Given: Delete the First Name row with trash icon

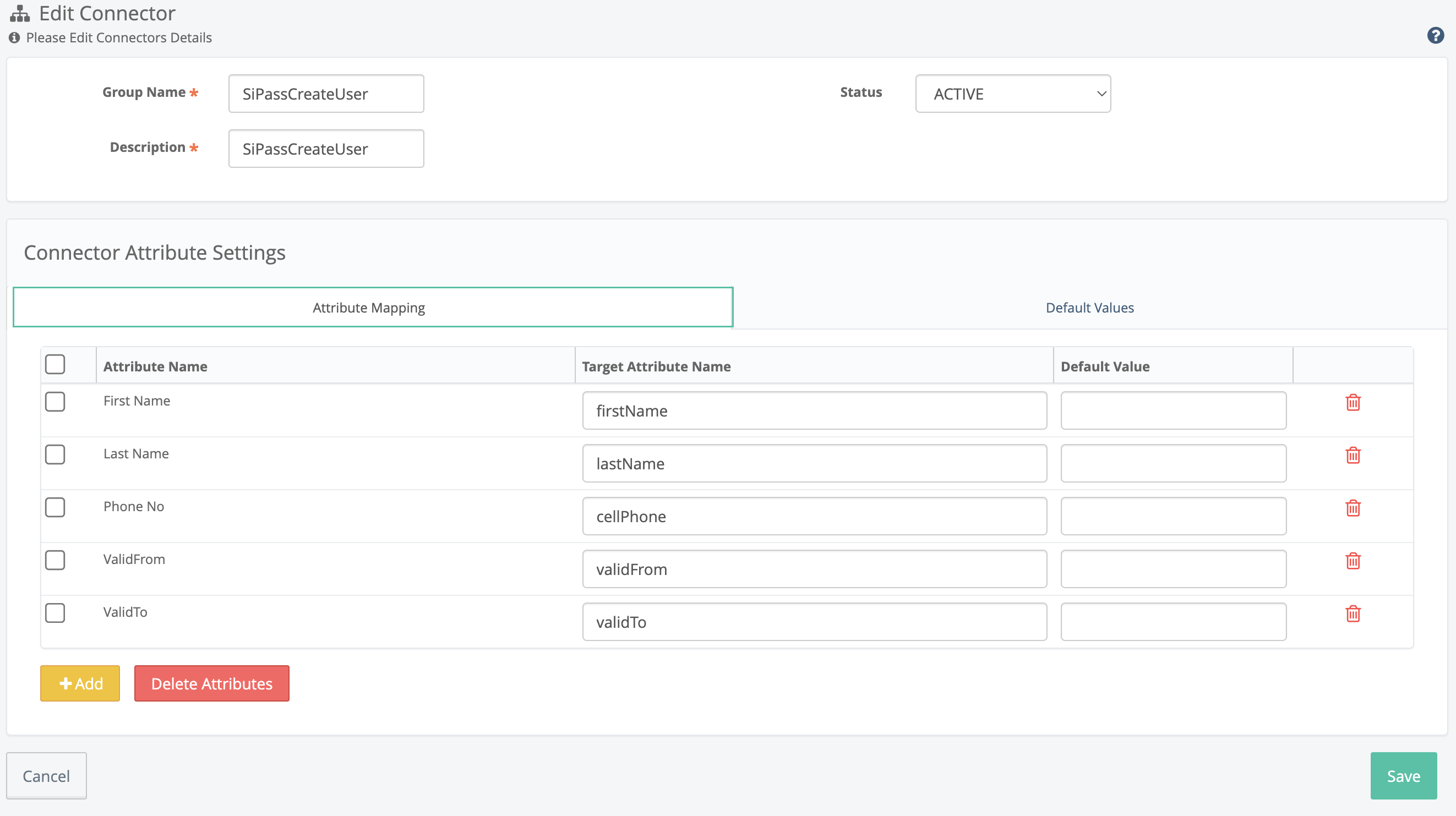Looking at the screenshot, I should pyautogui.click(x=1353, y=402).
